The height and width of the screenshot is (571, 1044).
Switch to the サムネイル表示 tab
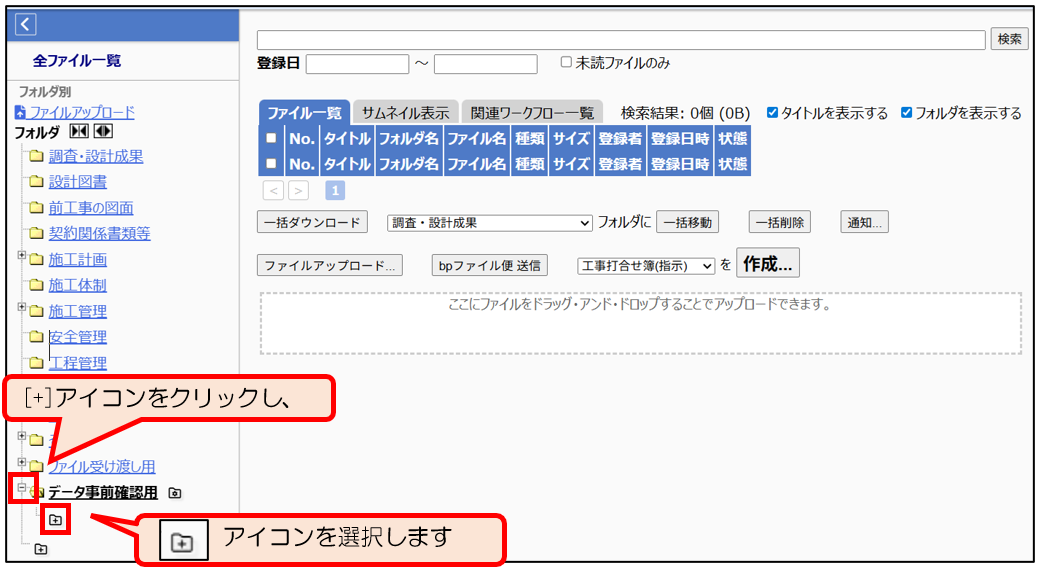point(405,113)
